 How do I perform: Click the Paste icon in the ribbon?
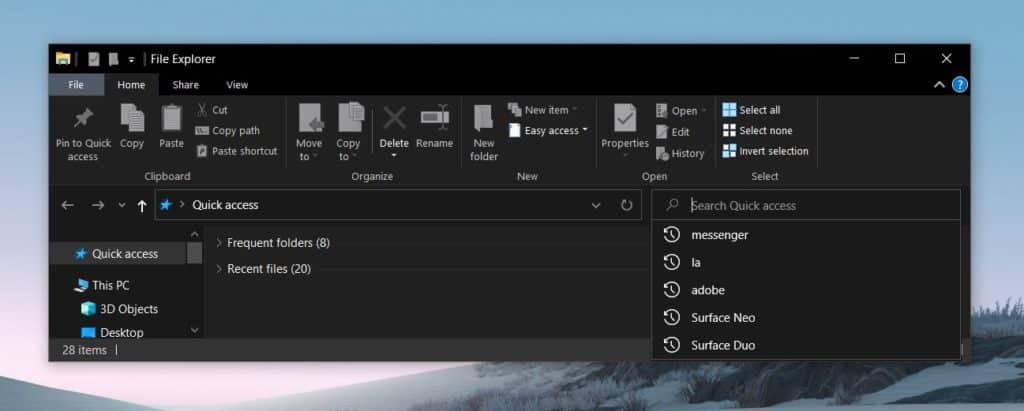click(x=171, y=119)
